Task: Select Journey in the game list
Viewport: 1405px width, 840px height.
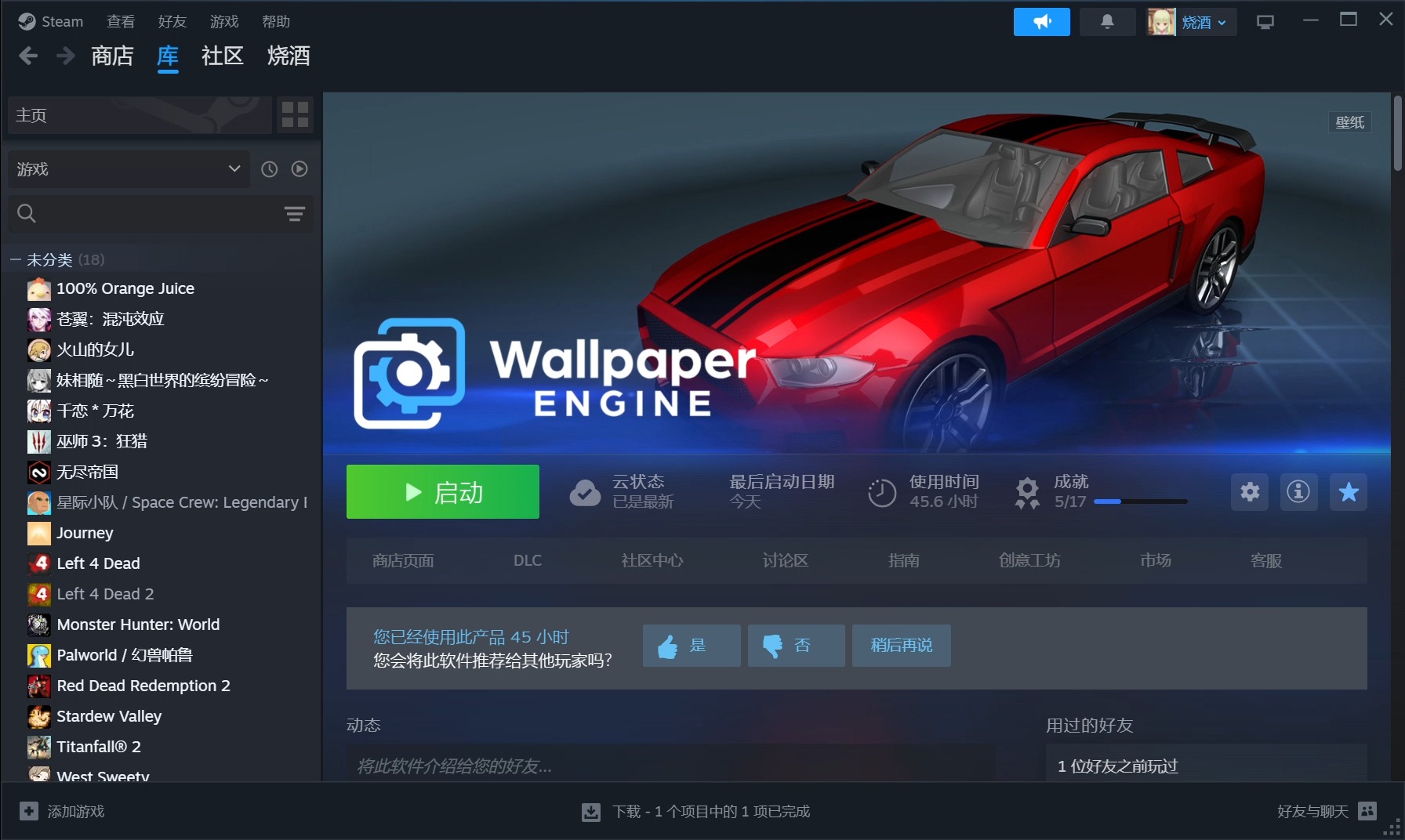Action: [85, 533]
